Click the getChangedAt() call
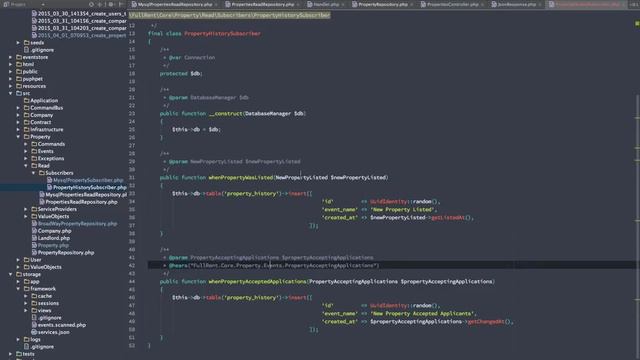 (489, 322)
